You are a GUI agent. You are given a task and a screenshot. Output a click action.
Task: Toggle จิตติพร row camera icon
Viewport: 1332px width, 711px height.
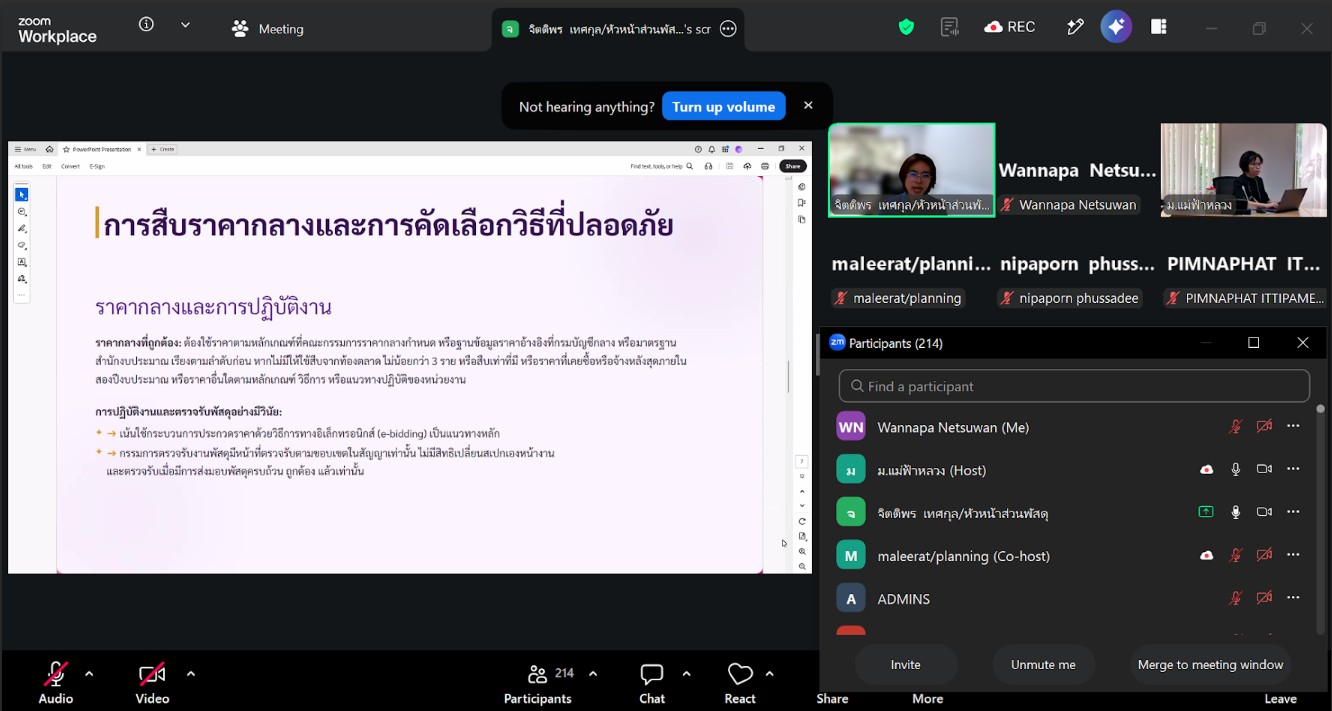point(1264,512)
